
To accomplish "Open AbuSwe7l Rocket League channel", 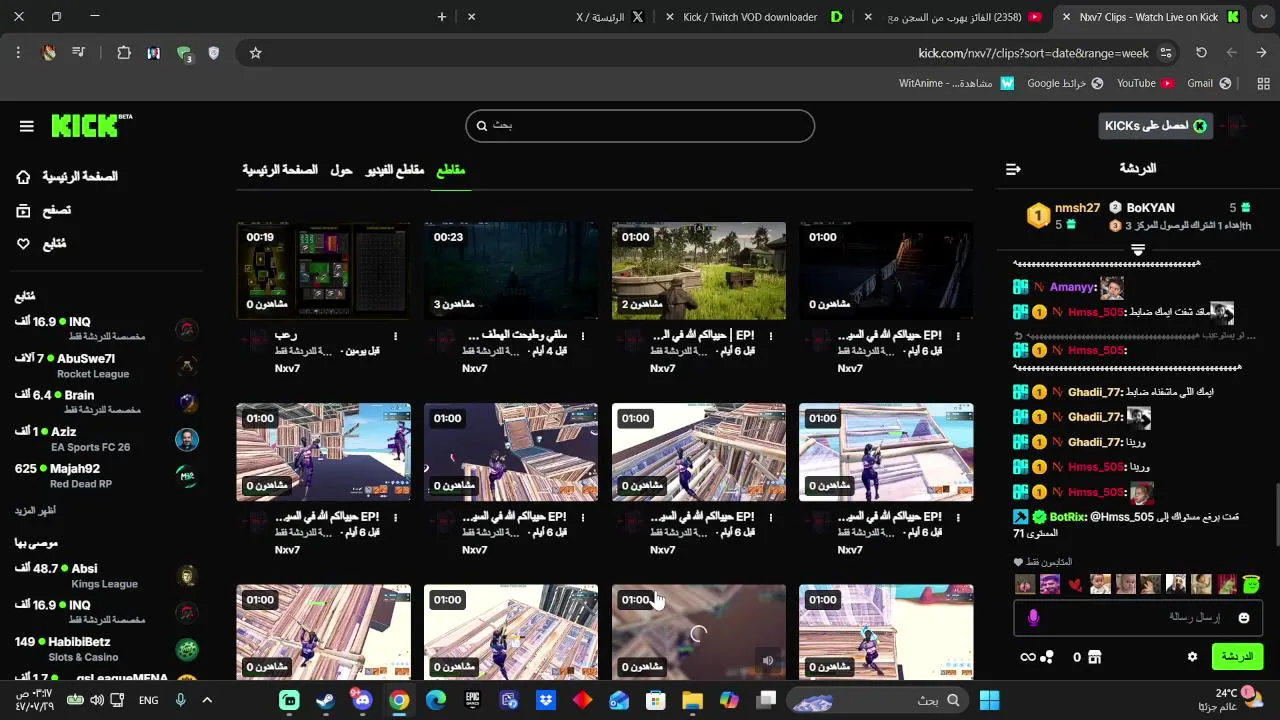I will 106,366.
